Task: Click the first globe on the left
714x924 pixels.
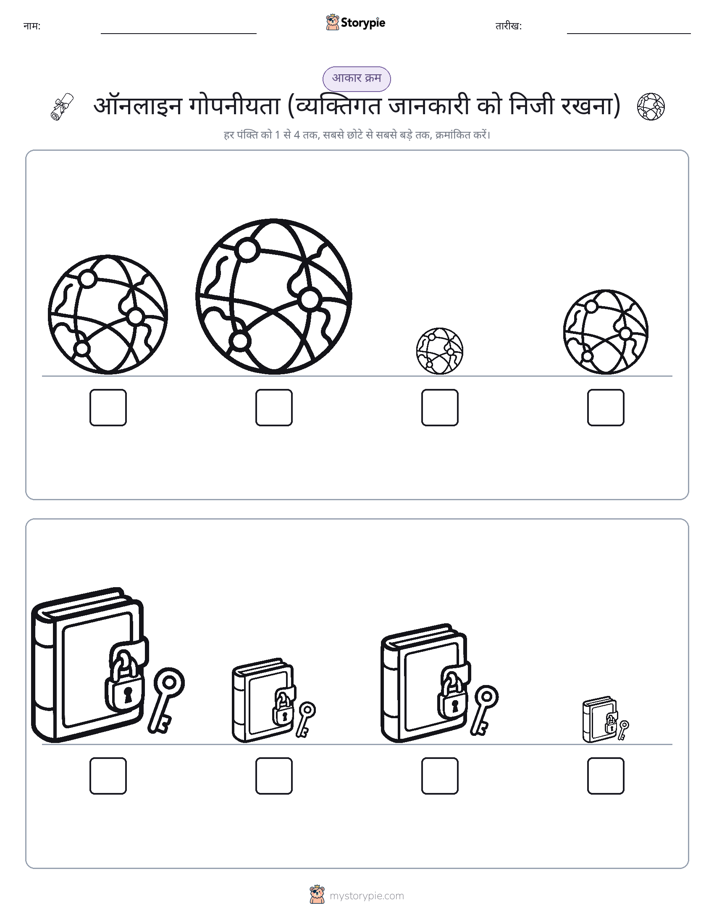Action: (108, 315)
